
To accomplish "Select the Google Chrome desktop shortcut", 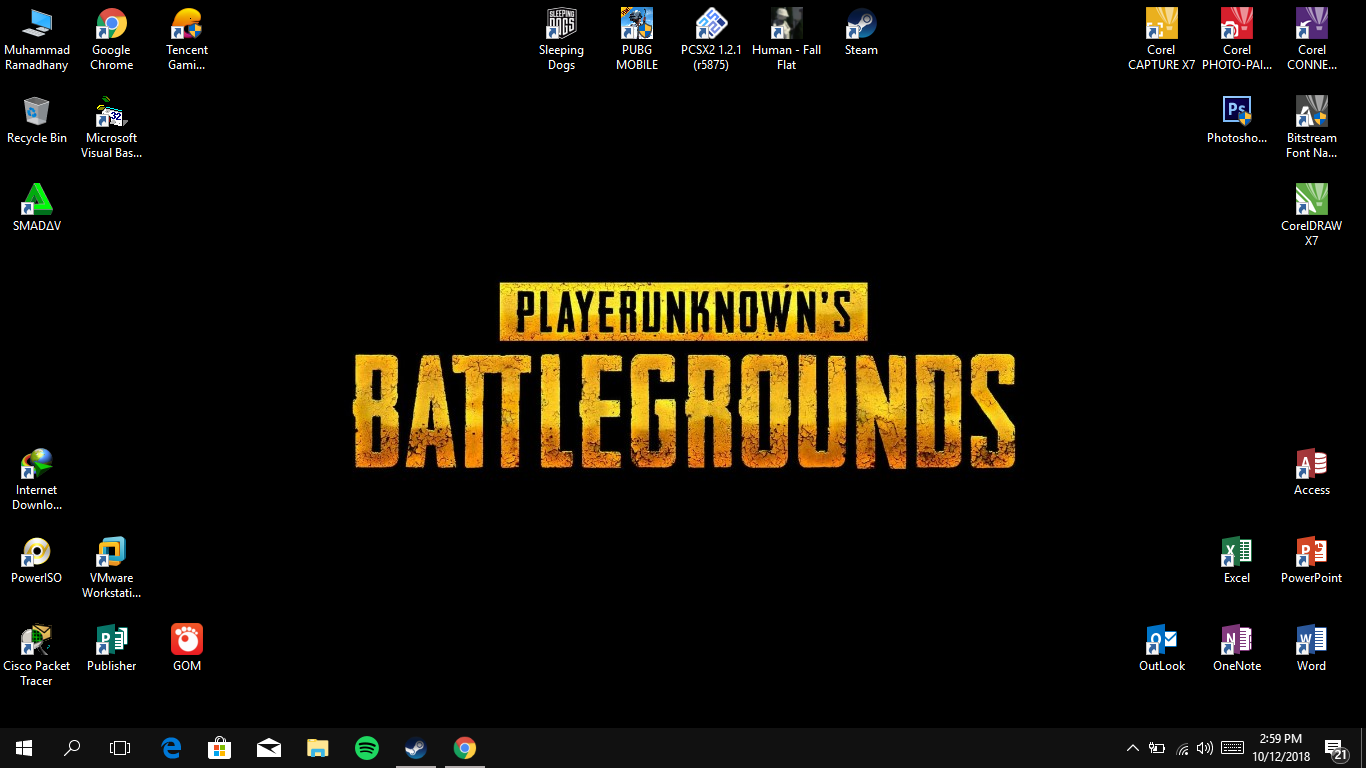I will point(111,40).
